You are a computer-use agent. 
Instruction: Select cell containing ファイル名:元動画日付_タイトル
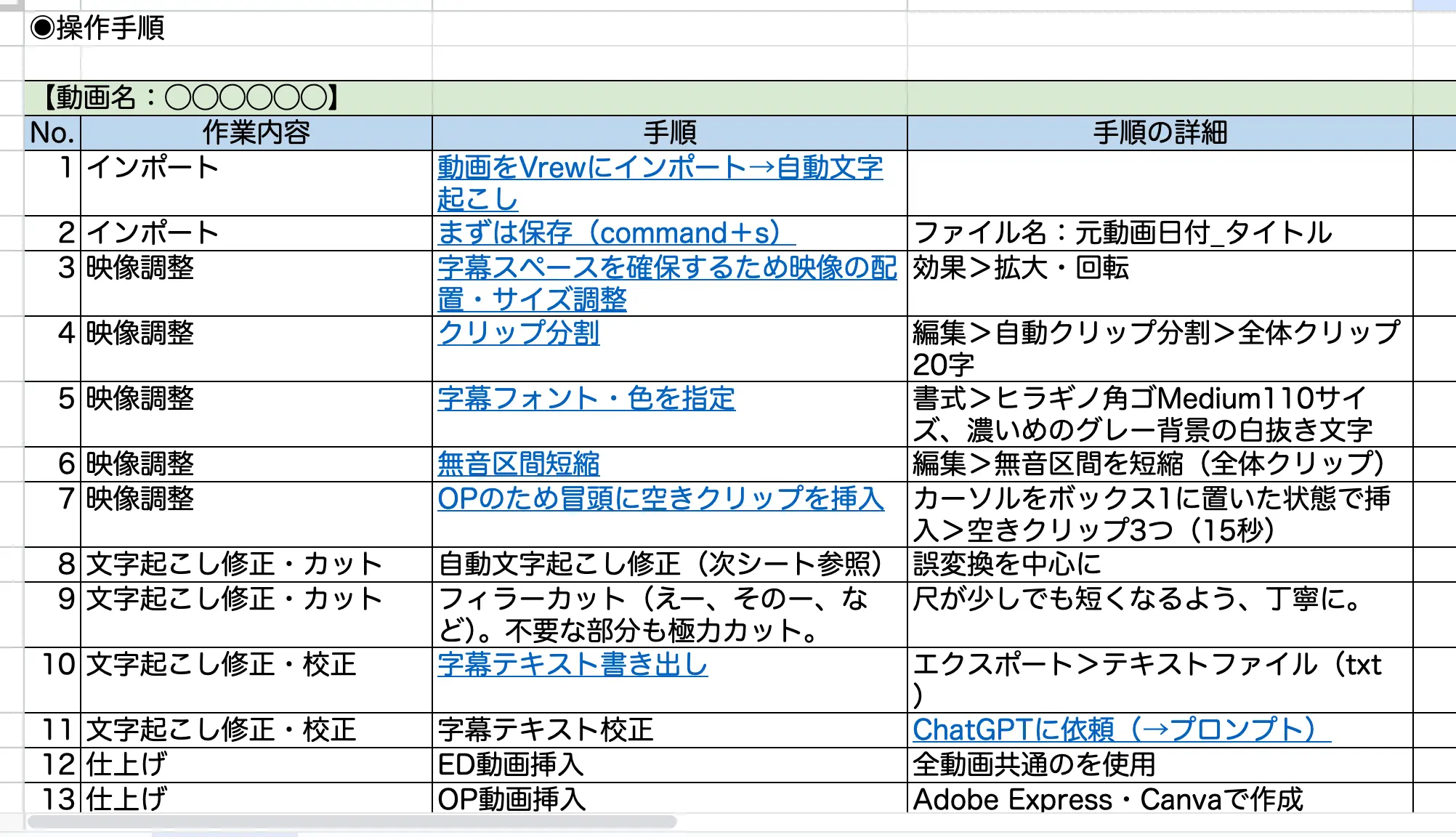[x=1160, y=233]
